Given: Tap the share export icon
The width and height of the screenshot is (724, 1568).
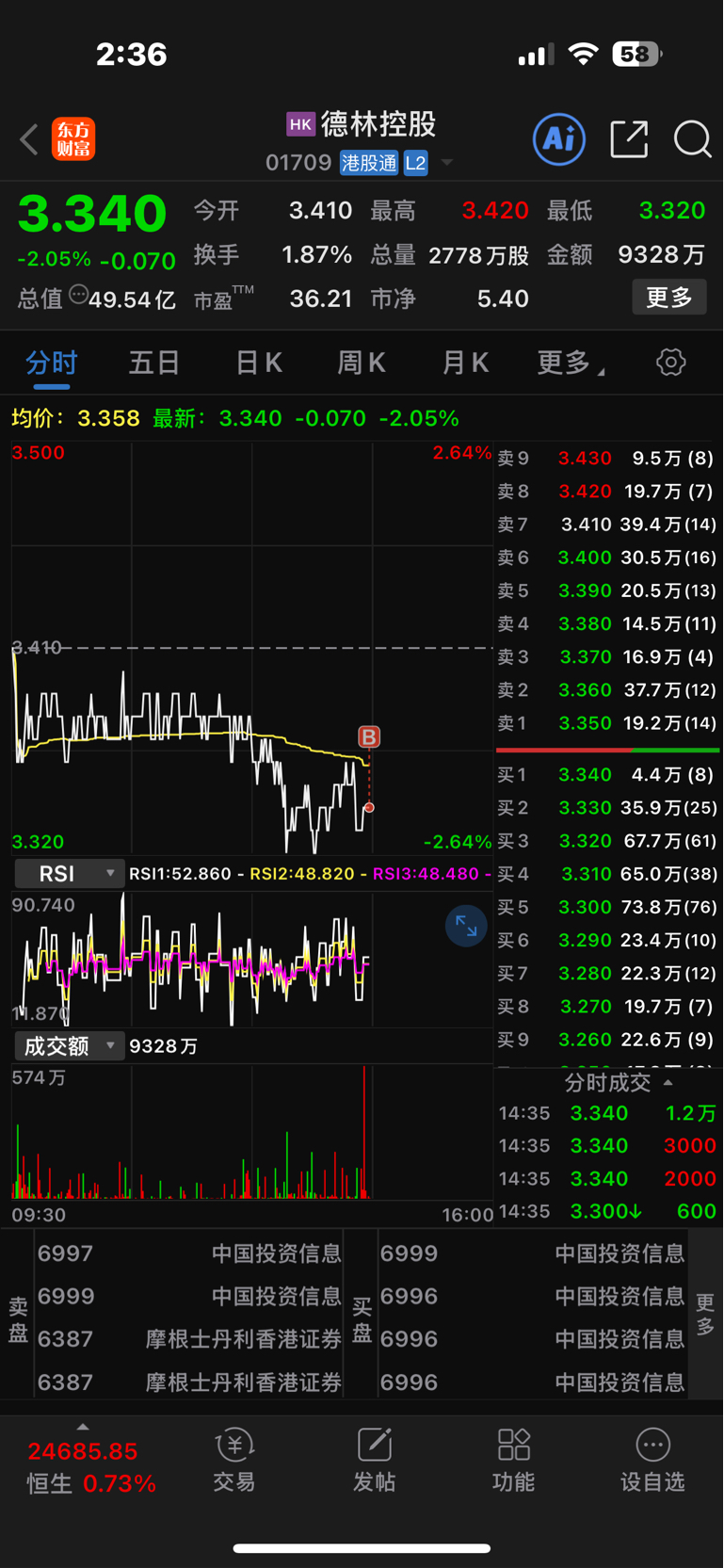Looking at the screenshot, I should point(629,139).
